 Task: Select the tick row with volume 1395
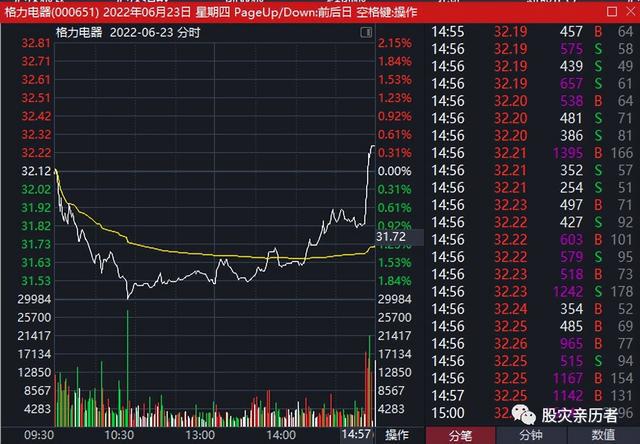tap(532, 153)
